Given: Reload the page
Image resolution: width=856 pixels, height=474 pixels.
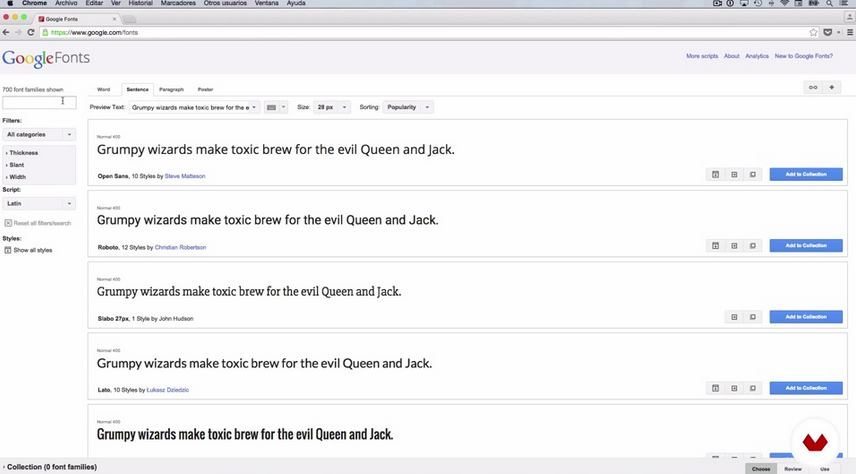Looking at the screenshot, I should pyautogui.click(x=31, y=33).
